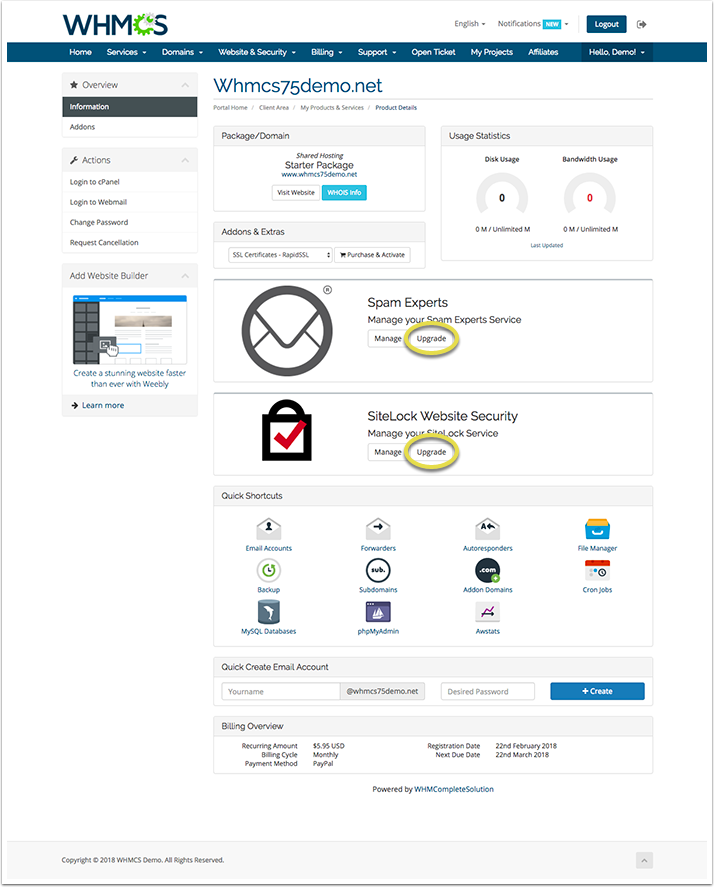
Task: Click the Yourname email input field
Action: click(281, 692)
